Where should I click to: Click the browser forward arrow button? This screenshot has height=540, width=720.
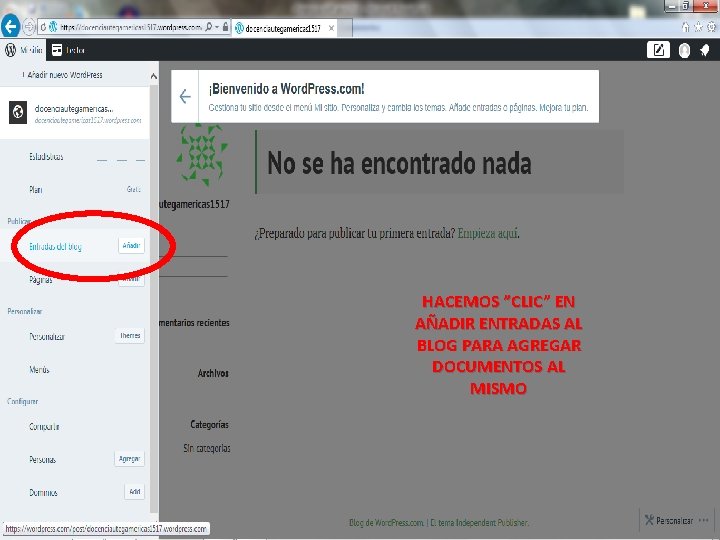28,27
